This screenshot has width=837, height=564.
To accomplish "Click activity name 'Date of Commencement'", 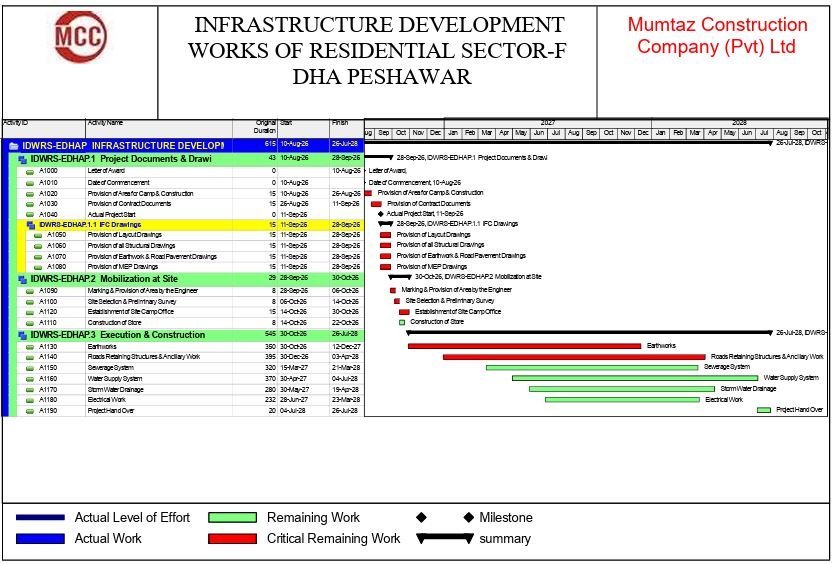I will pos(119,182).
